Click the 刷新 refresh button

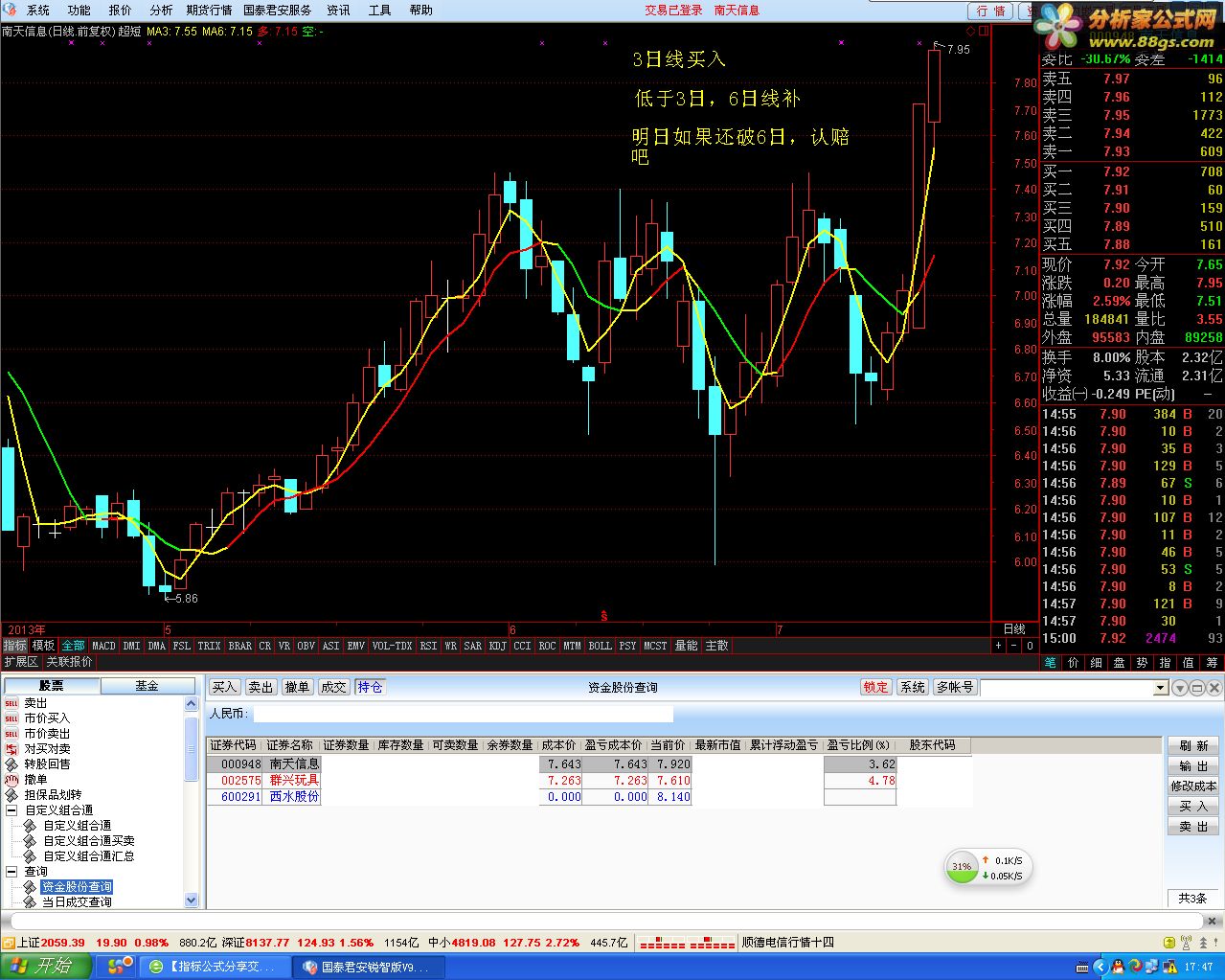[x=1193, y=745]
